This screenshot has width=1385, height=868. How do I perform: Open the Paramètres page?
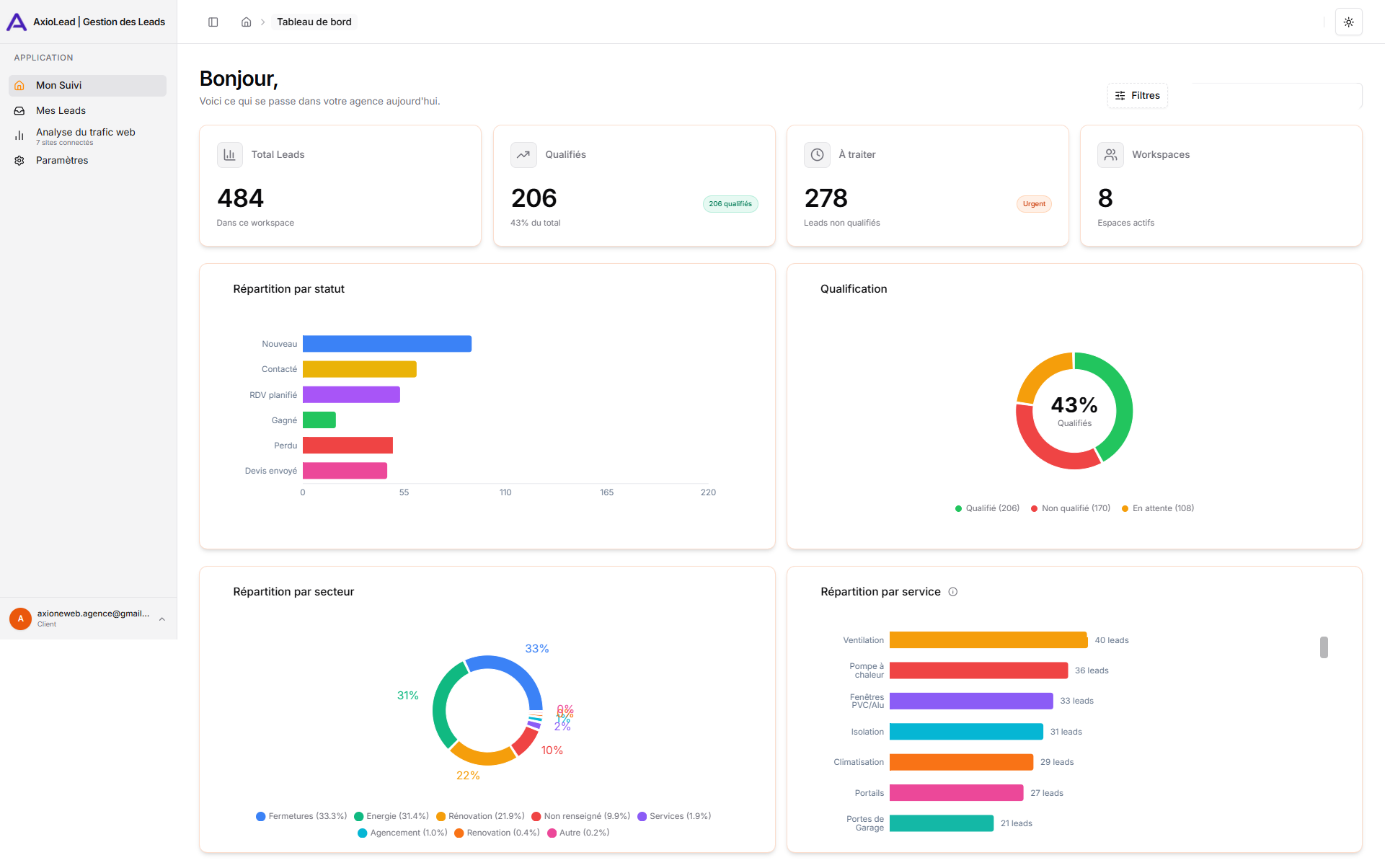[87, 161]
